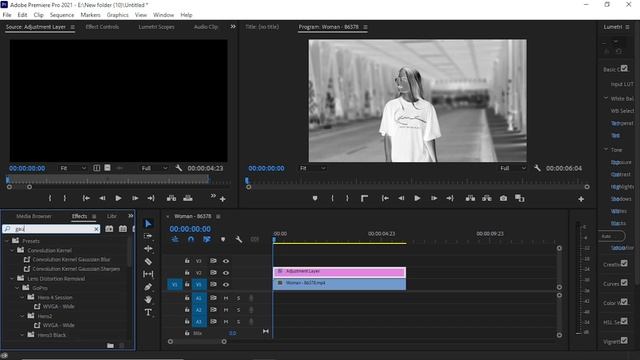Open timeline display settings wrench

pyautogui.click(x=239, y=240)
